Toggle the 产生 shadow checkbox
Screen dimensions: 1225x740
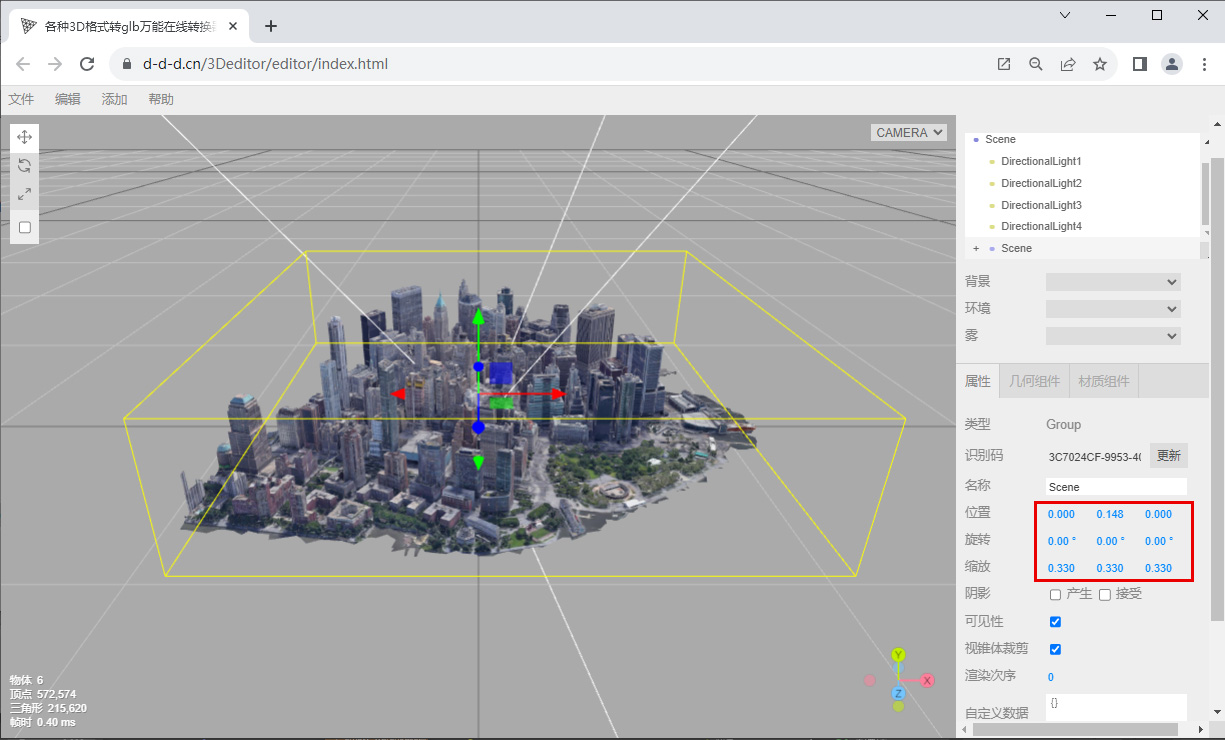1055,595
